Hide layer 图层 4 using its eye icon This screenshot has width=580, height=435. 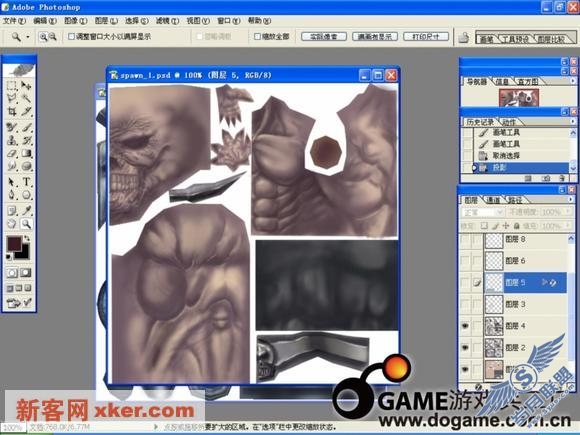tap(465, 326)
